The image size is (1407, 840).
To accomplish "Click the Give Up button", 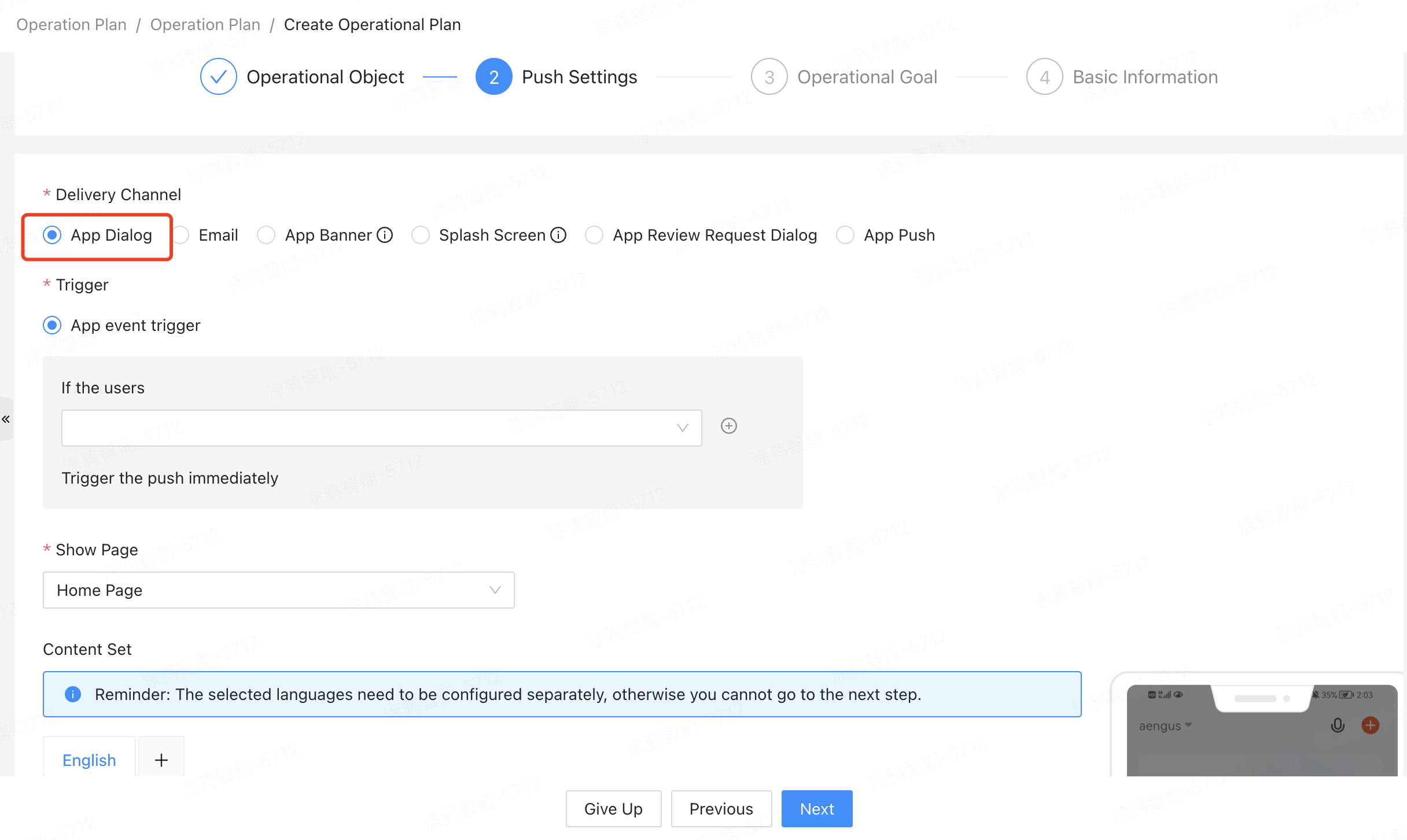I will tap(613, 809).
